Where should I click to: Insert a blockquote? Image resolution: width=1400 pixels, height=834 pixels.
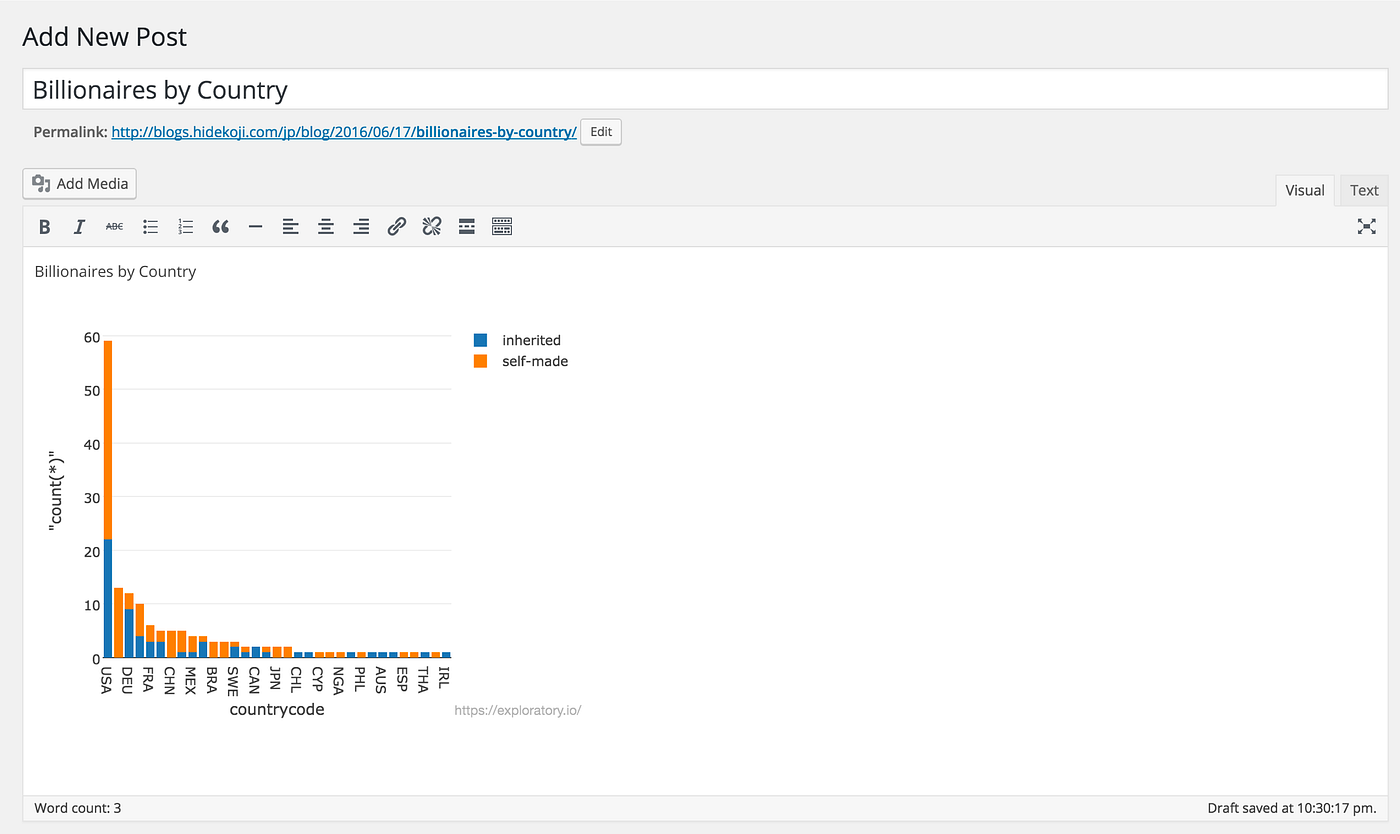[220, 226]
